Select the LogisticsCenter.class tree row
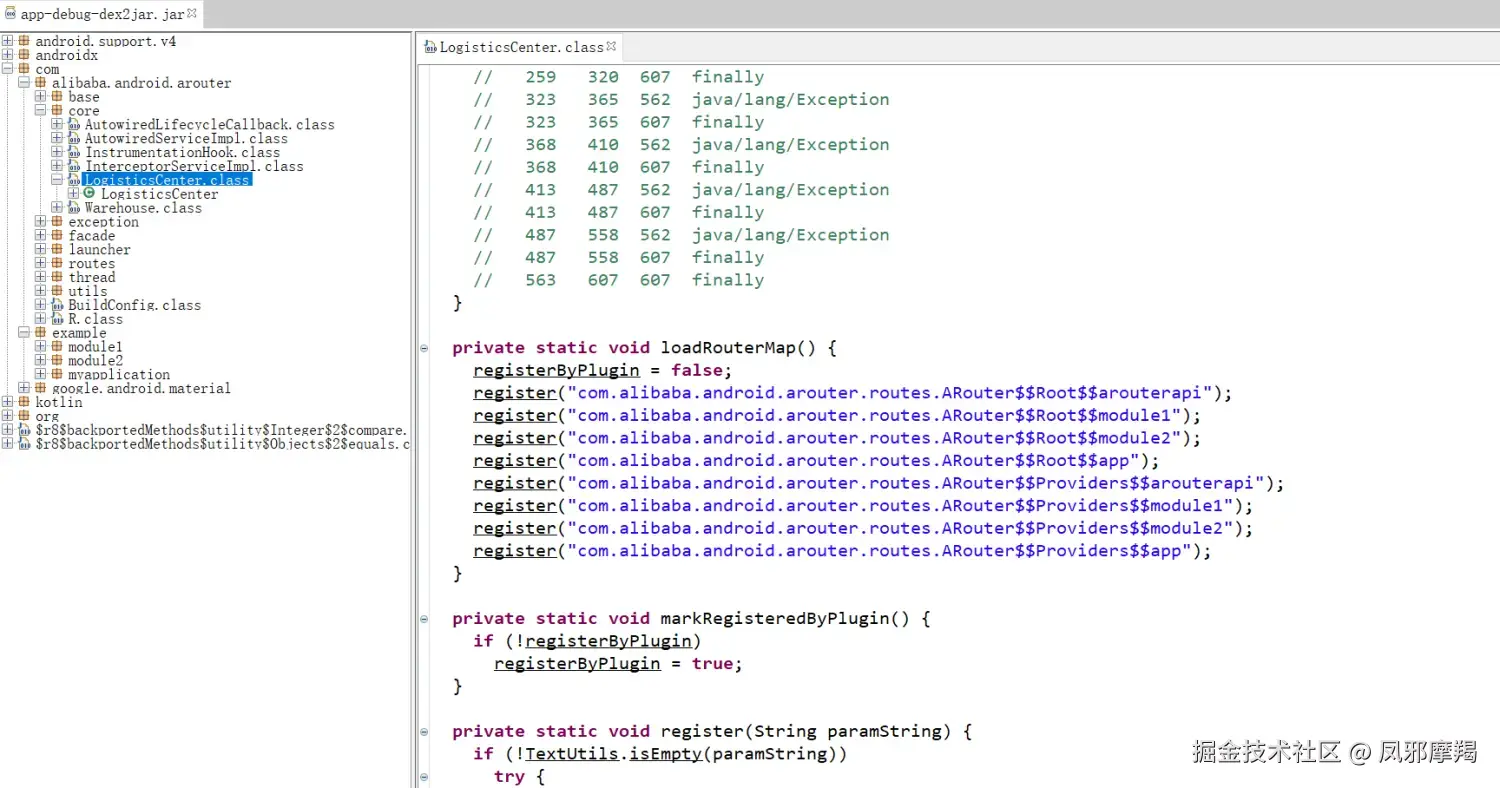Screen dimensions: 1500x788 [x=167, y=180]
